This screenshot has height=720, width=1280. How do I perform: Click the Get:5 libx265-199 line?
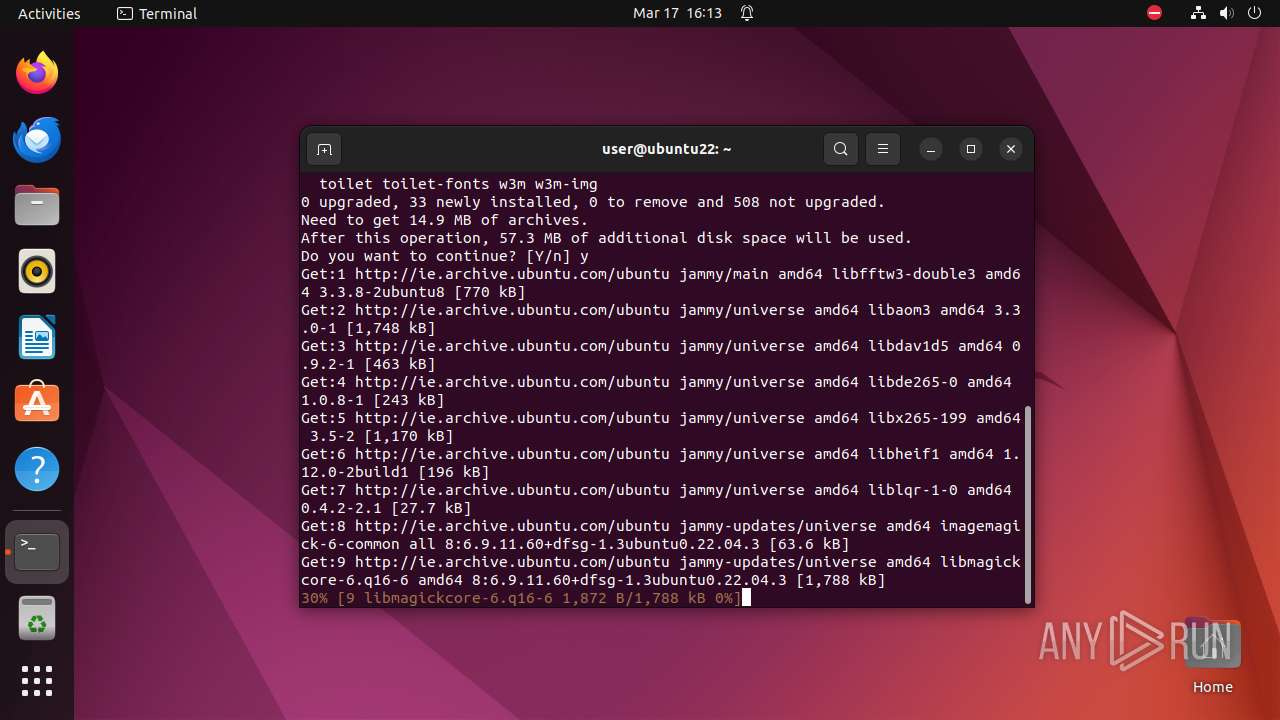661,427
